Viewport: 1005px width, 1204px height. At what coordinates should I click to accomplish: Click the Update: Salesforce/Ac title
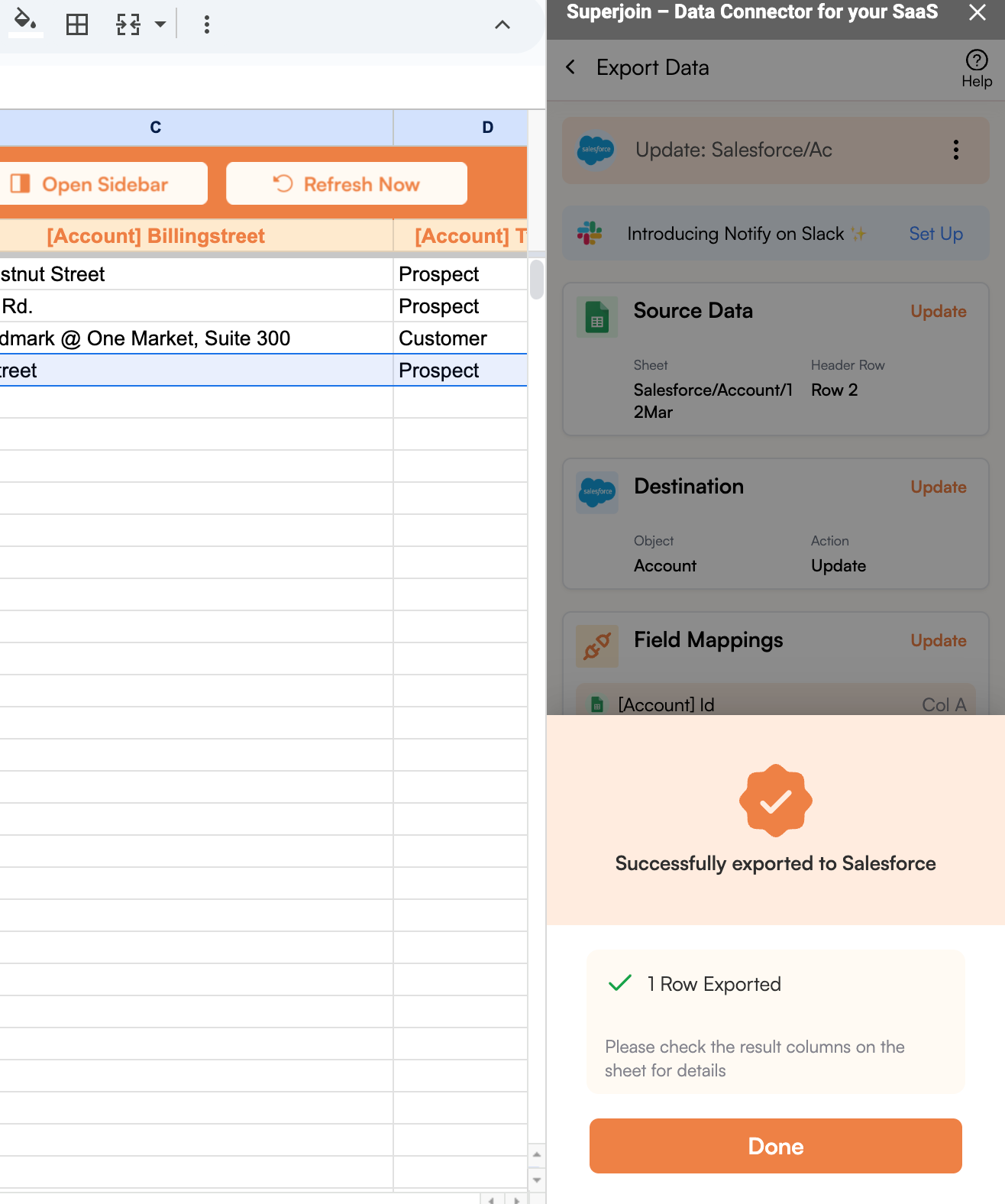(734, 150)
